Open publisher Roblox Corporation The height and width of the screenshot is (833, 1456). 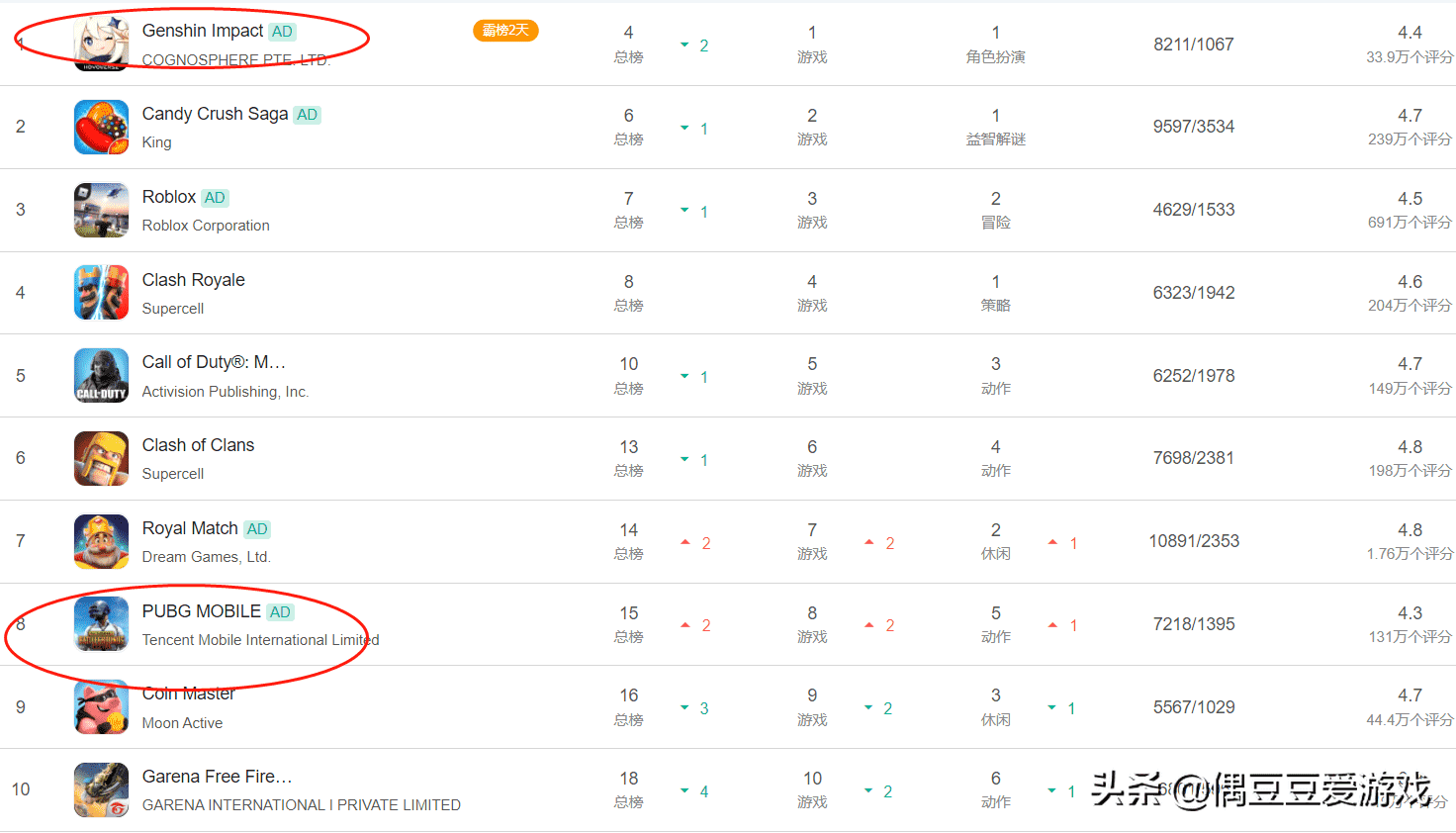click(206, 226)
